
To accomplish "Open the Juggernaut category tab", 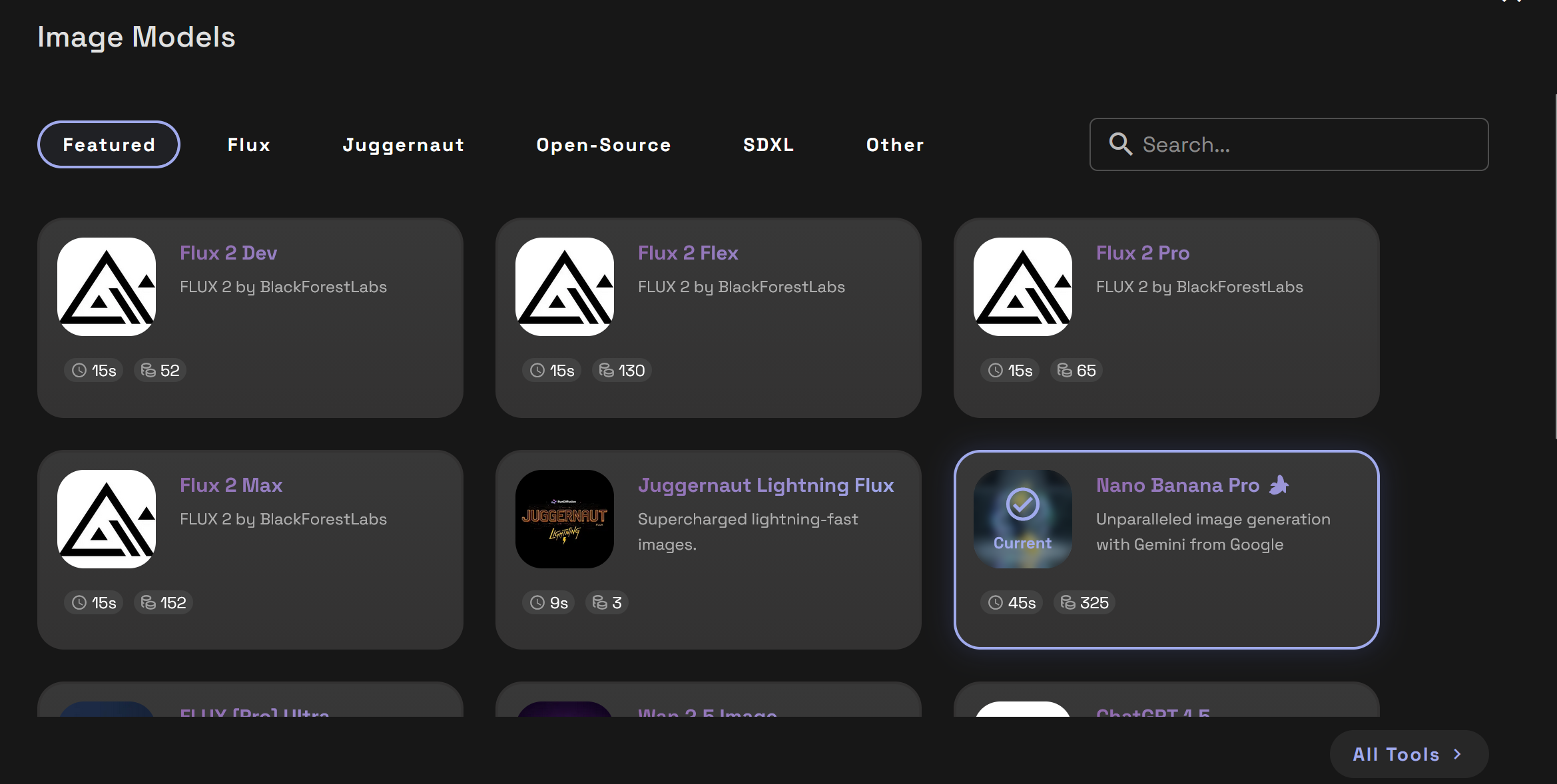I will pos(404,144).
